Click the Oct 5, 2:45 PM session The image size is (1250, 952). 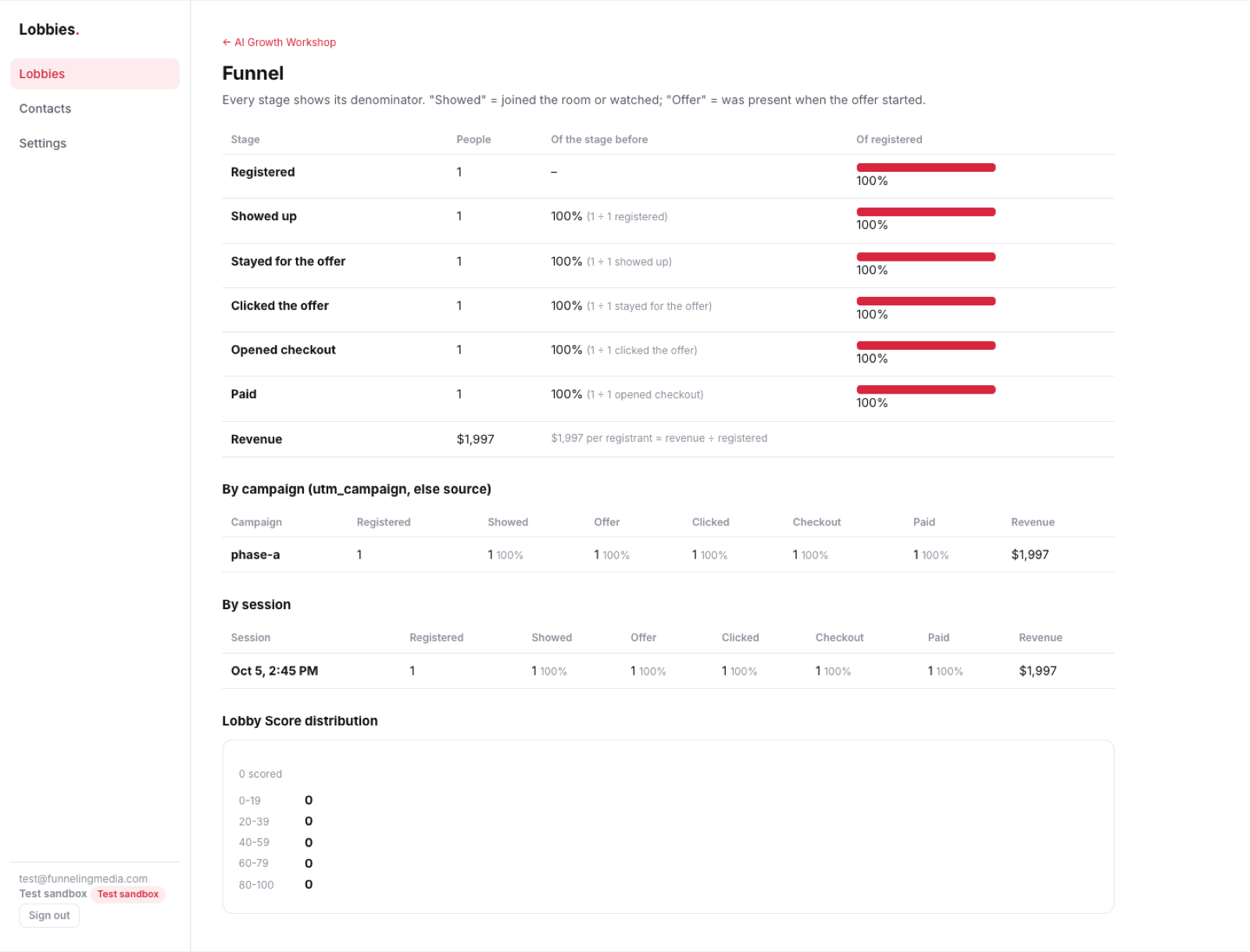point(274,671)
